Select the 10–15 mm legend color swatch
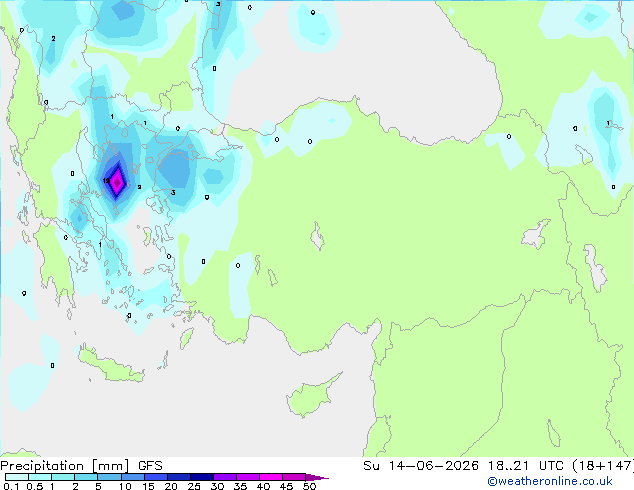The height and width of the screenshot is (490, 634). [x=132, y=477]
